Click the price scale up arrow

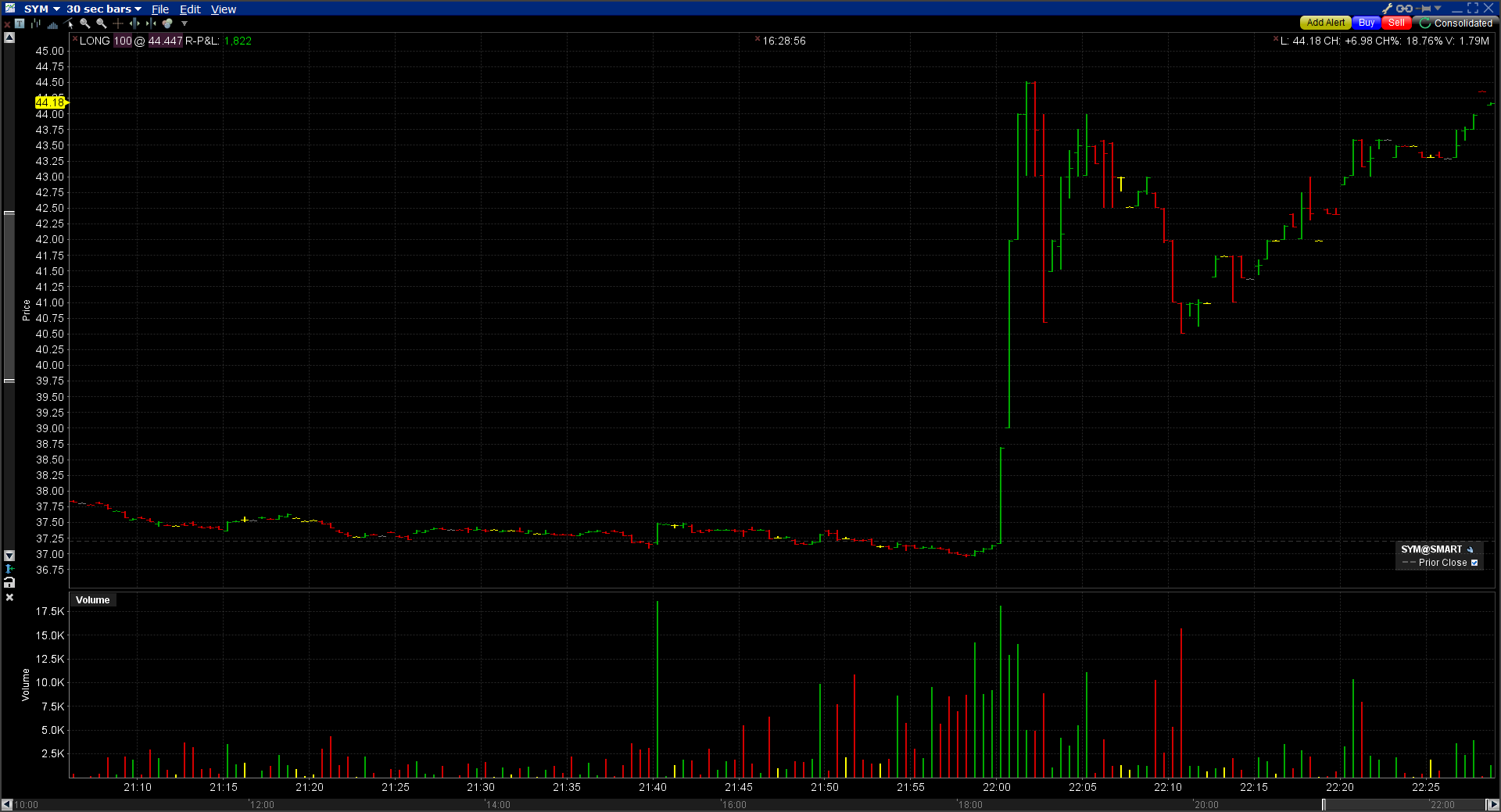pos(9,38)
